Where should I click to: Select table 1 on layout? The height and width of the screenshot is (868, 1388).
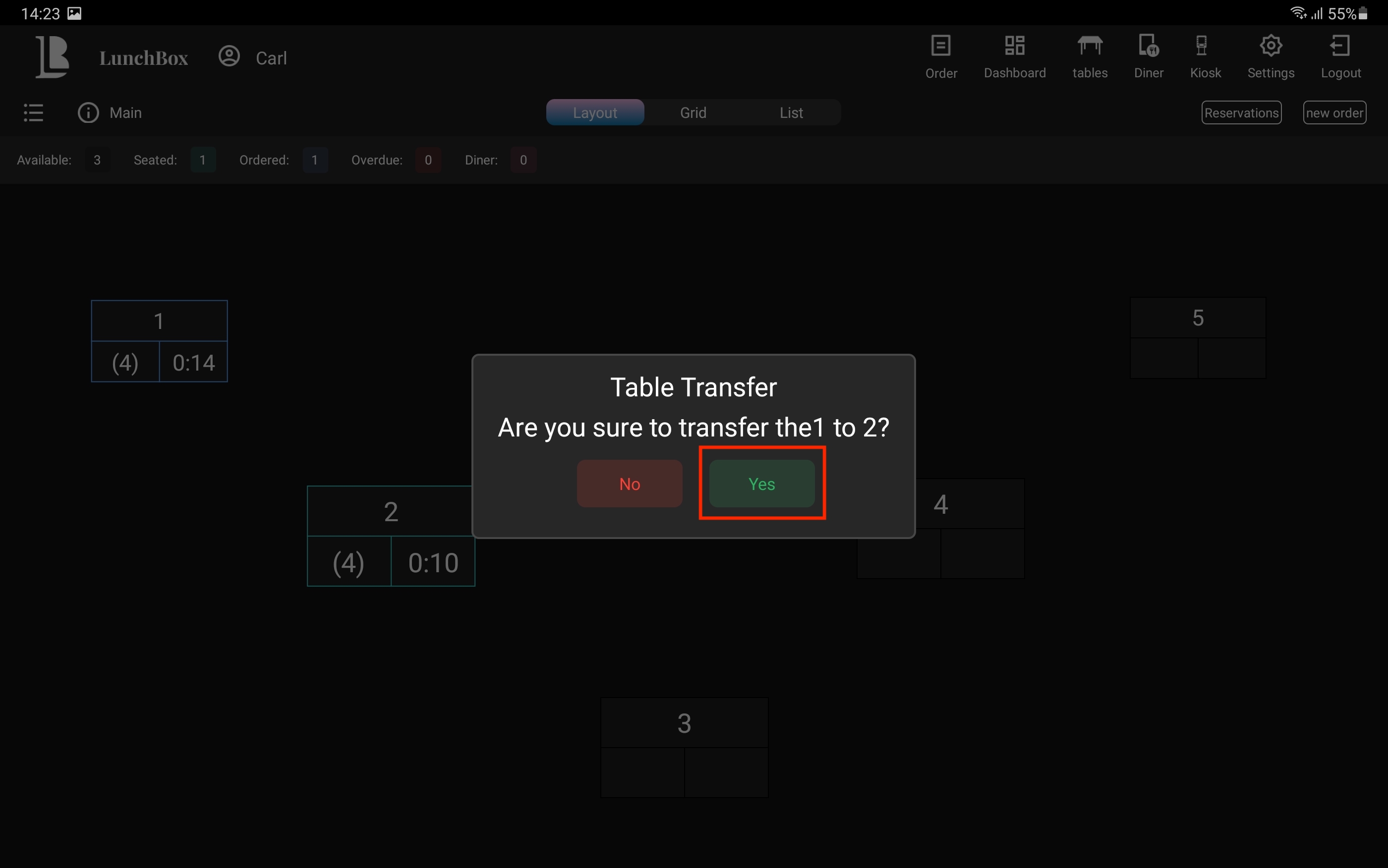click(159, 340)
